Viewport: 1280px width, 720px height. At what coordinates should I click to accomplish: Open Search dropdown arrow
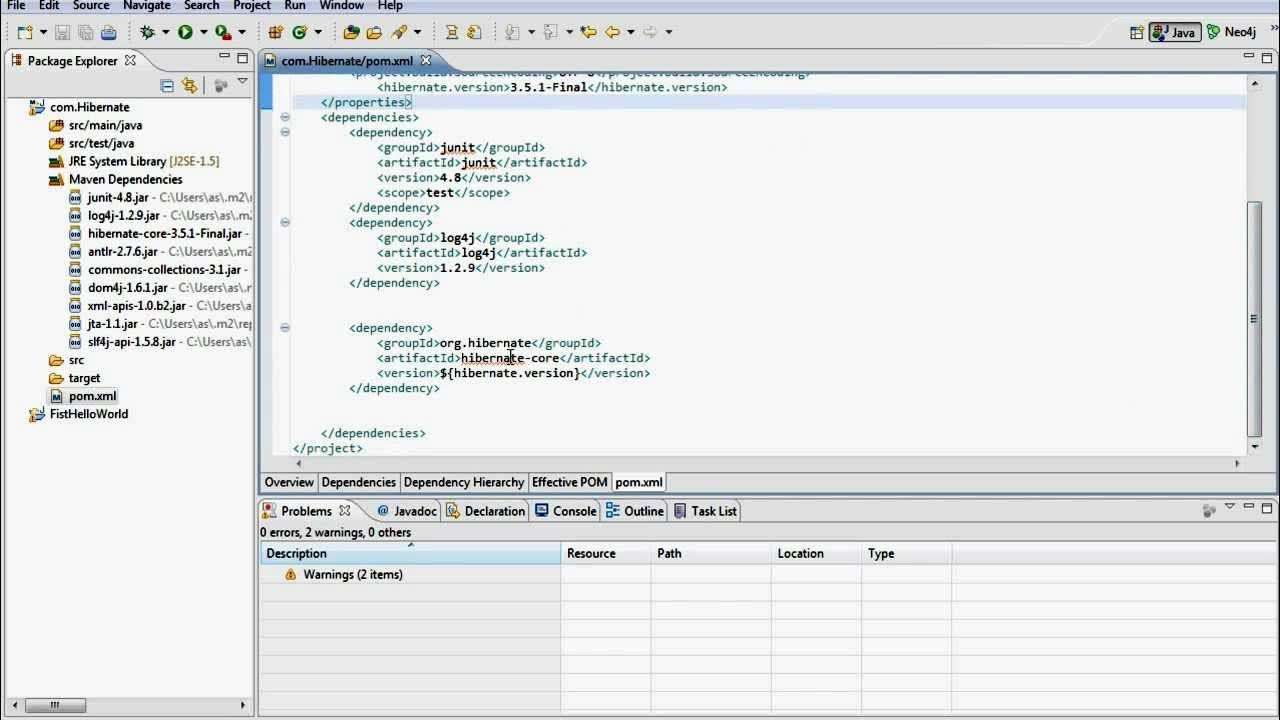click(x=417, y=32)
